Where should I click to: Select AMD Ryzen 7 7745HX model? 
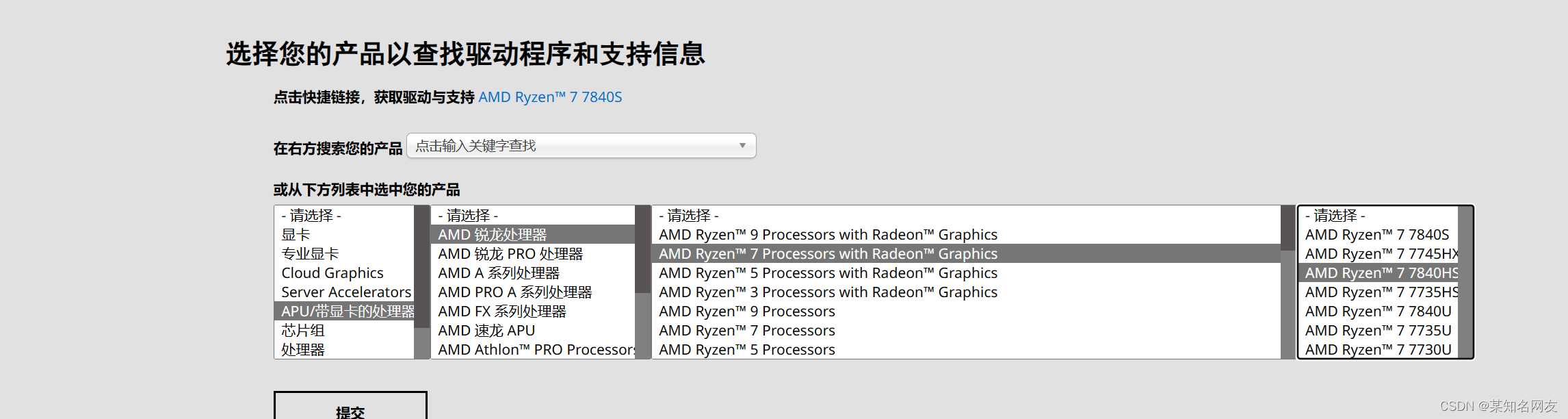(1378, 254)
